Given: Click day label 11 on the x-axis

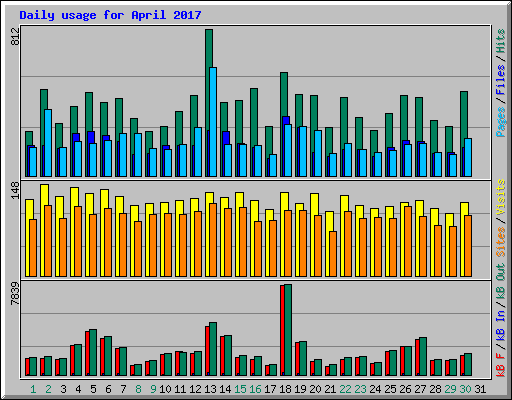Looking at the screenshot, I should [180, 389].
